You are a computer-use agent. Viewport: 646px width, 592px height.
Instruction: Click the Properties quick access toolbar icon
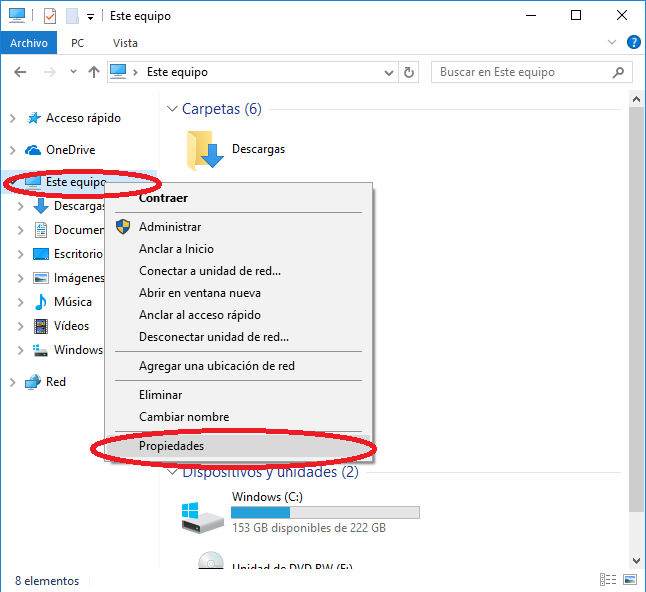point(50,16)
